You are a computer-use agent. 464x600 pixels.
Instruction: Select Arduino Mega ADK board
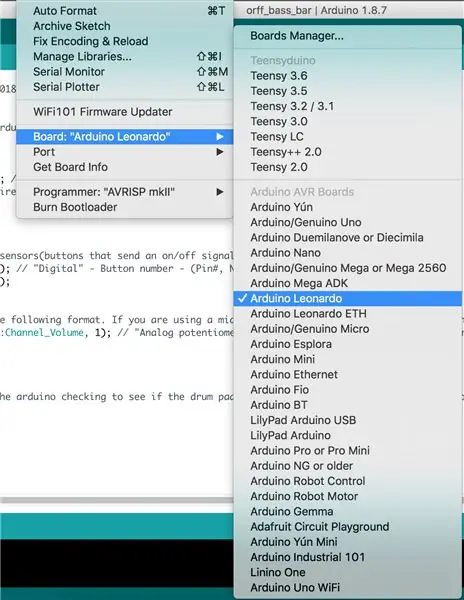(x=348, y=283)
